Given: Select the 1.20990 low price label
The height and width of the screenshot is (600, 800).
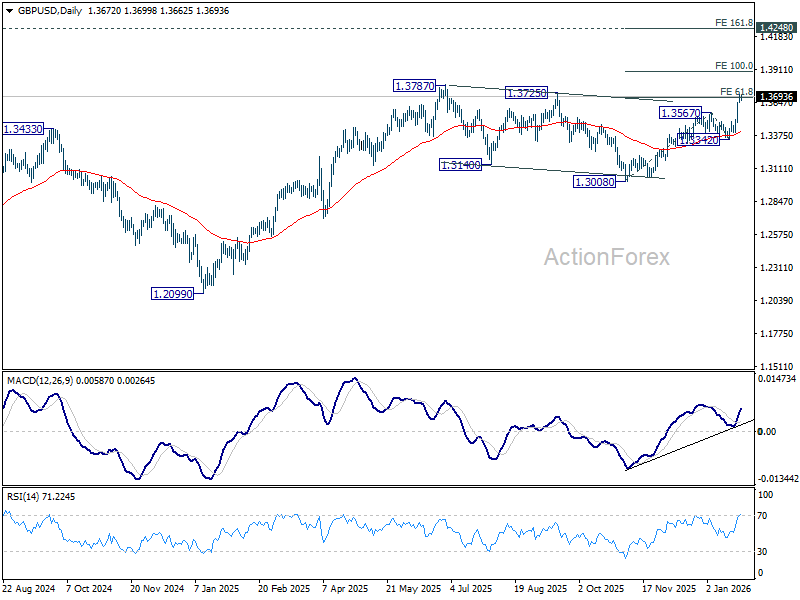Looking at the screenshot, I should pyautogui.click(x=173, y=294).
